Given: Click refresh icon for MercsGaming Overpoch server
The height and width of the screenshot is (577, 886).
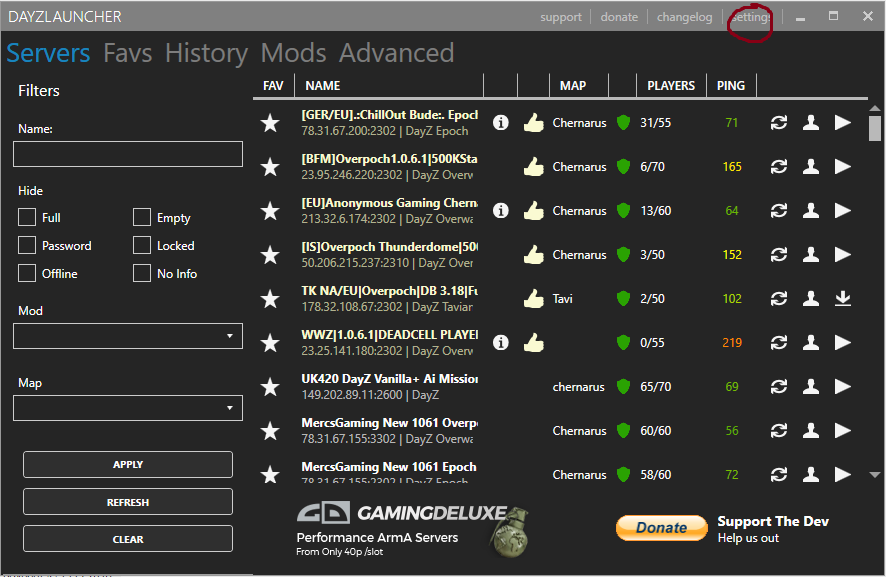Looking at the screenshot, I should (778, 431).
